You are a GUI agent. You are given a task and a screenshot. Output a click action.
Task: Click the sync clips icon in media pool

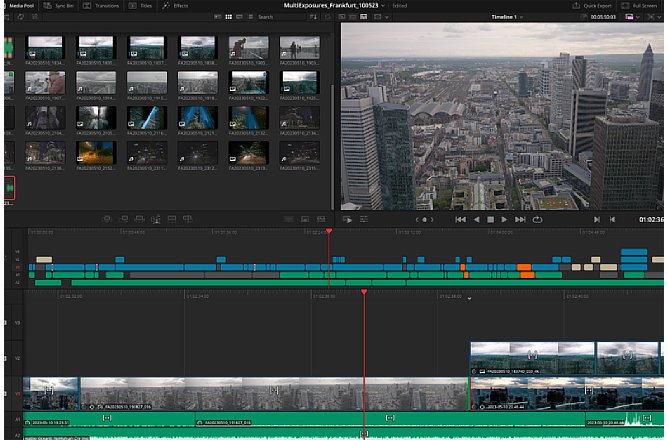tap(20, 17)
